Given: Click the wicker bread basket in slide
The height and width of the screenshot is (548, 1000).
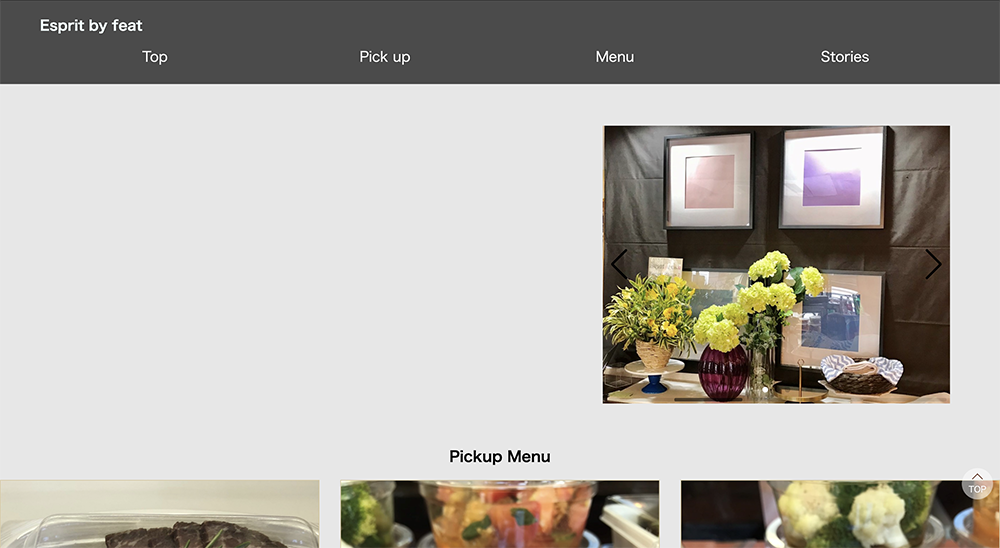Looking at the screenshot, I should (861, 376).
